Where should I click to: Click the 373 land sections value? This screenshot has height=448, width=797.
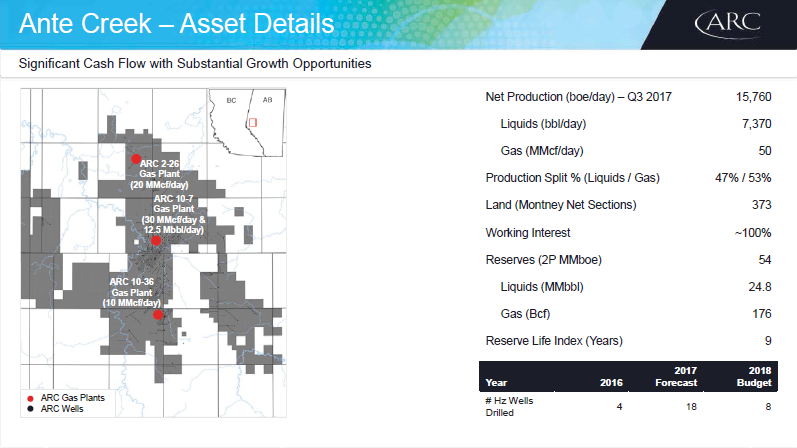click(x=762, y=205)
